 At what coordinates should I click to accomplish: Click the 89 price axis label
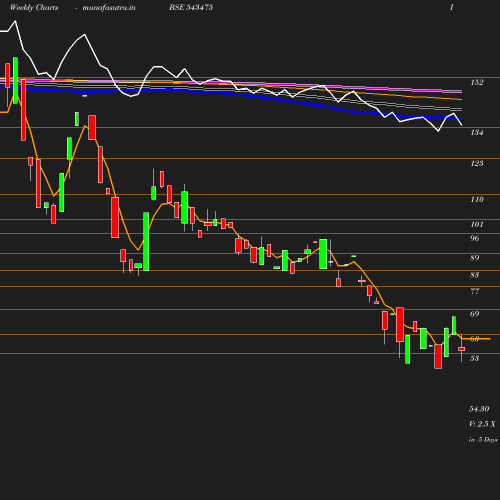475,258
